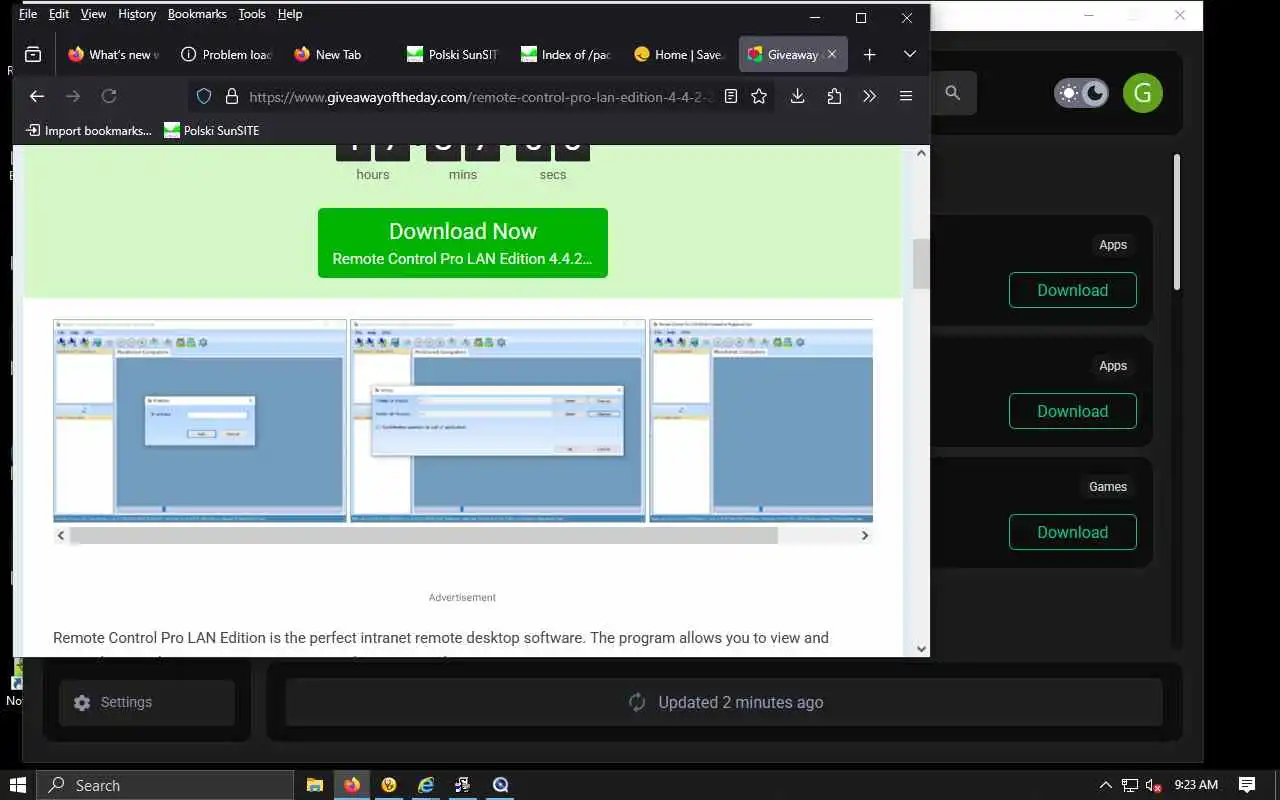Image resolution: width=1280 pixels, height=800 pixels.
Task: Click the green G profile avatar
Action: pos(1142,93)
